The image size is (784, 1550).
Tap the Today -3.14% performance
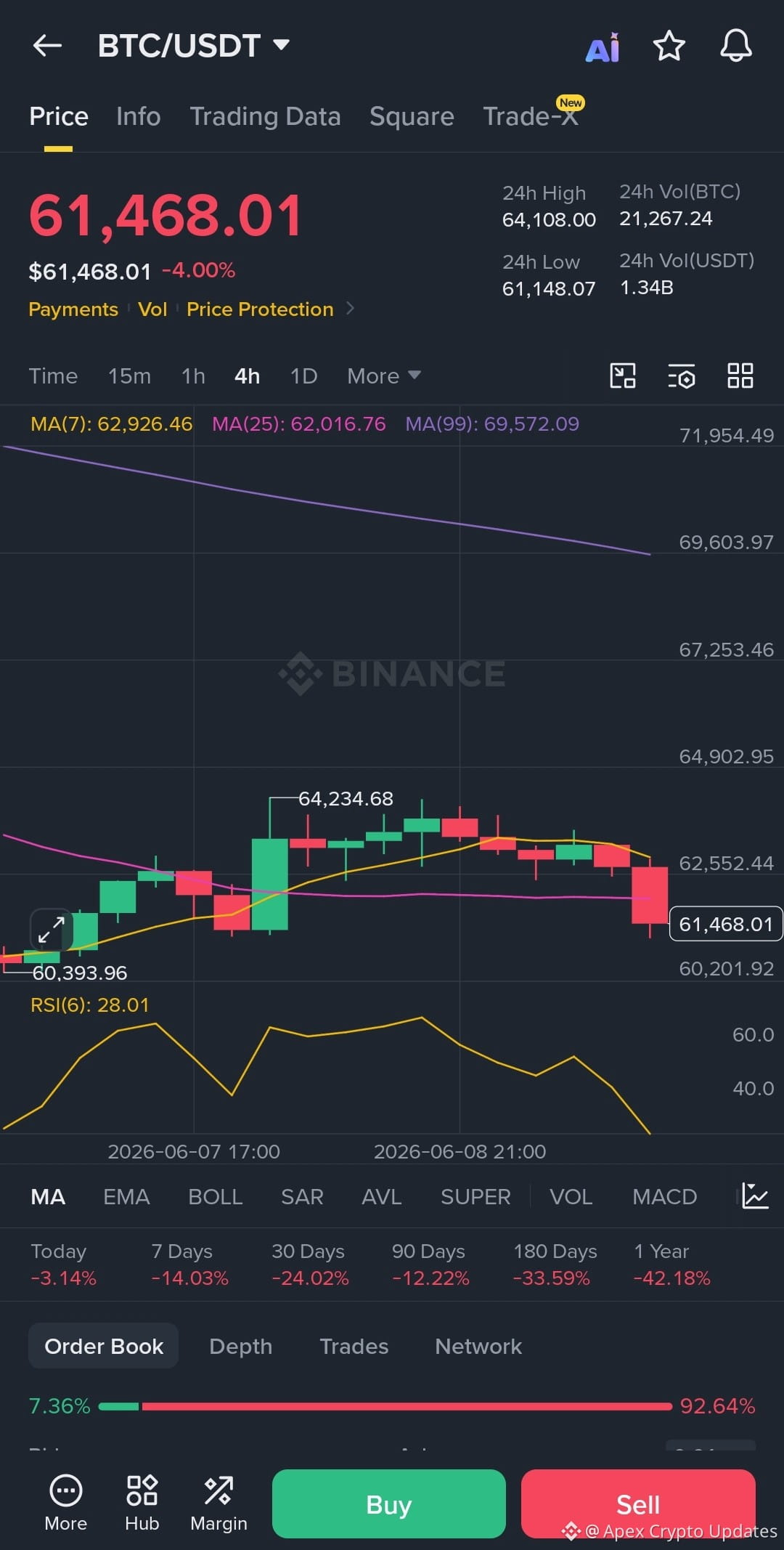pyautogui.click(x=64, y=1265)
